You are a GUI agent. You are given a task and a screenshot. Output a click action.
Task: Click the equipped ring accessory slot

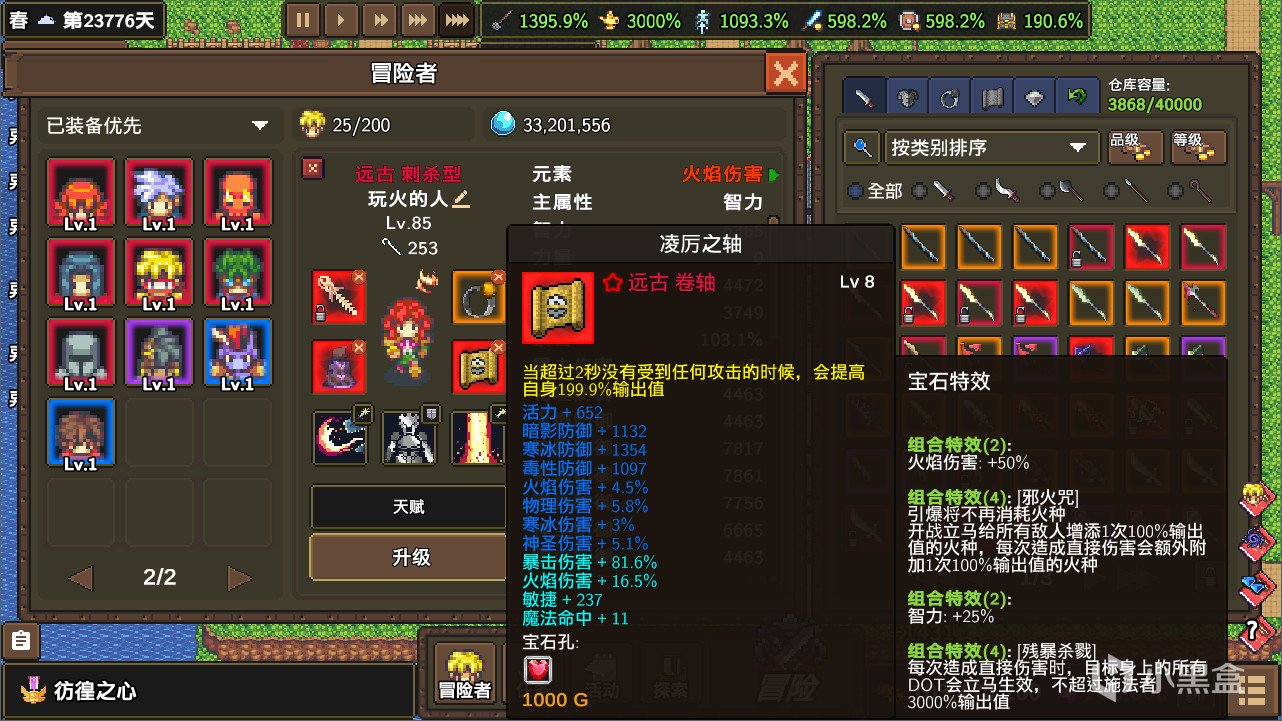[479, 297]
